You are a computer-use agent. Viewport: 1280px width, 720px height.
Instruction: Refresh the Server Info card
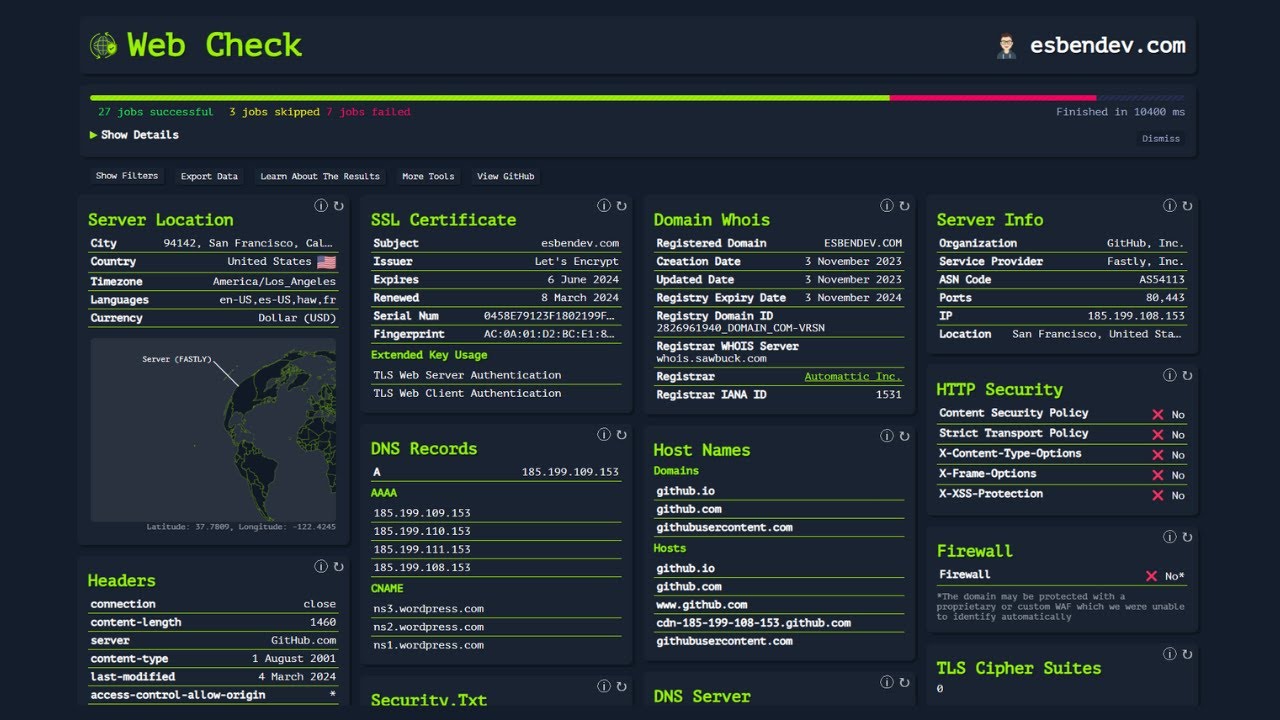coord(1186,205)
